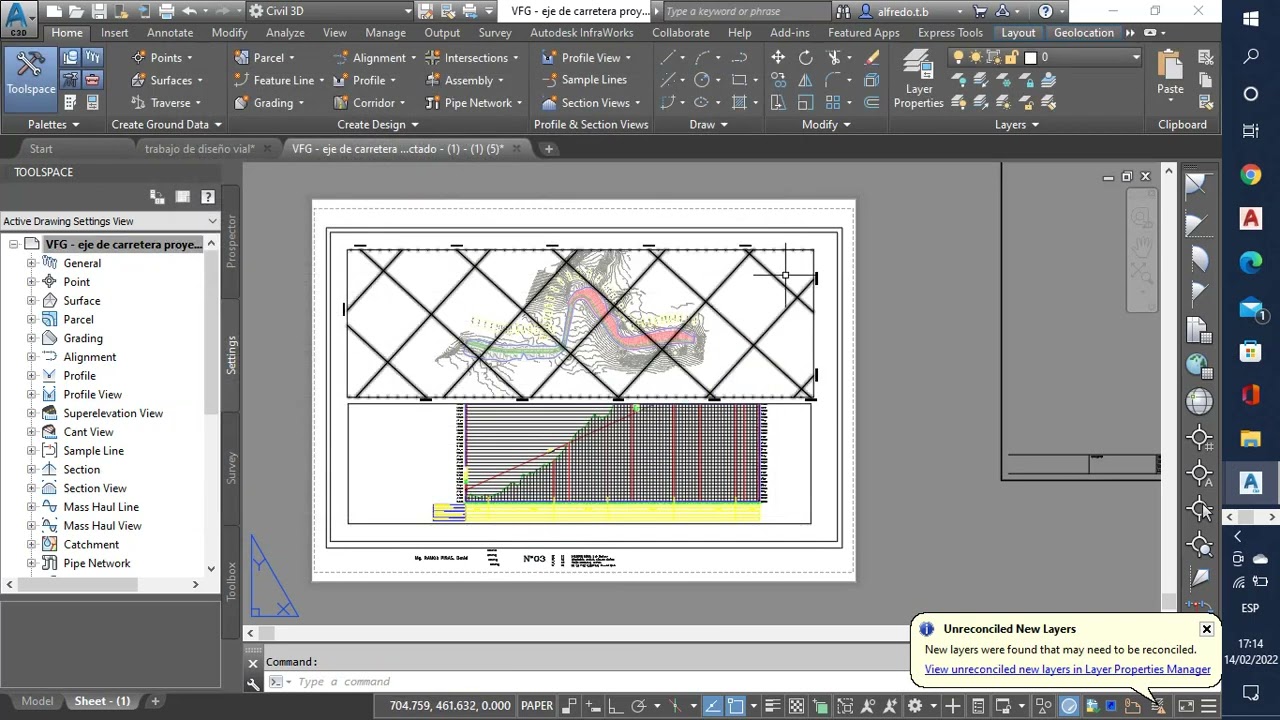Open Chrome from the Windows taskbar
1280x720 pixels.
[x=1251, y=176]
